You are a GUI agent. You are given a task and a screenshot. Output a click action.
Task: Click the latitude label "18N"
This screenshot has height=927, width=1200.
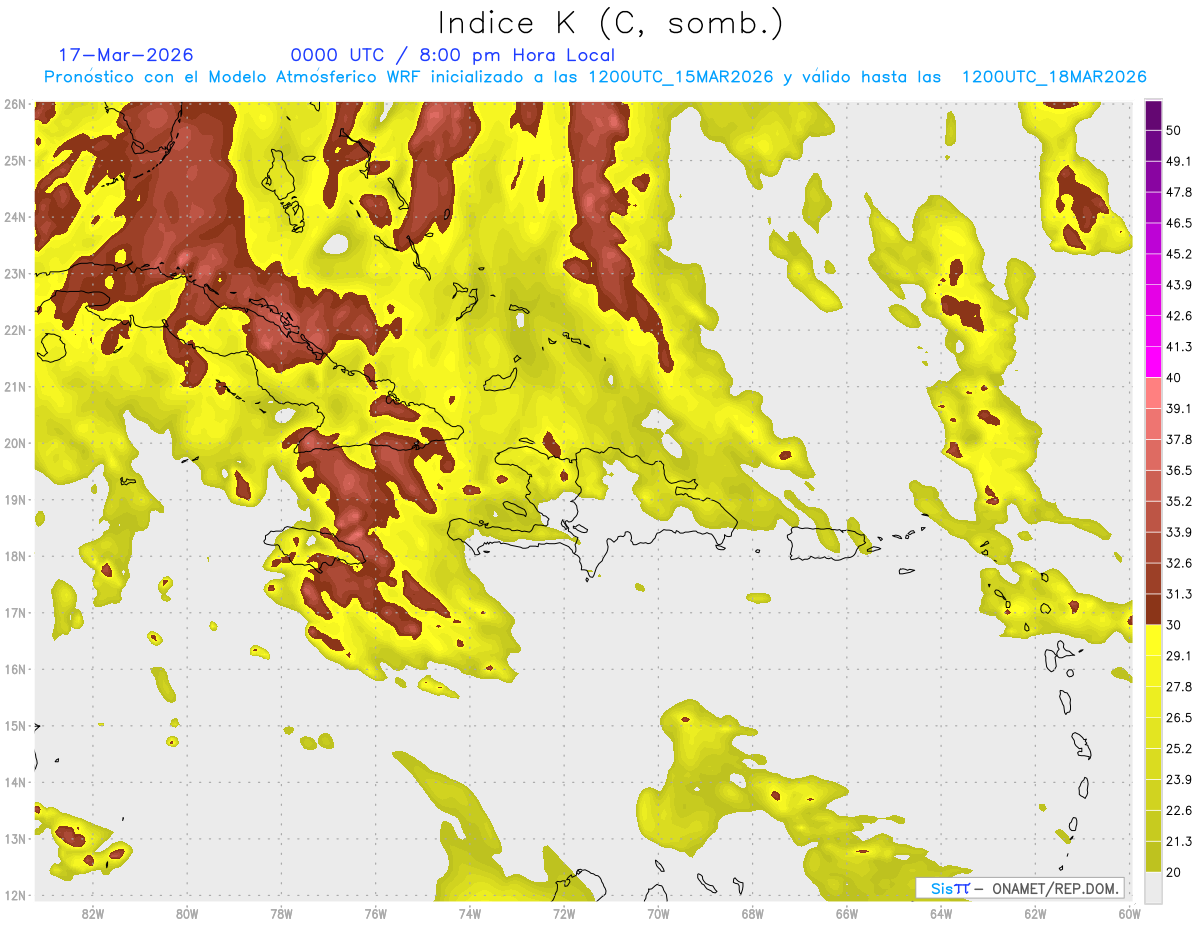[15, 556]
